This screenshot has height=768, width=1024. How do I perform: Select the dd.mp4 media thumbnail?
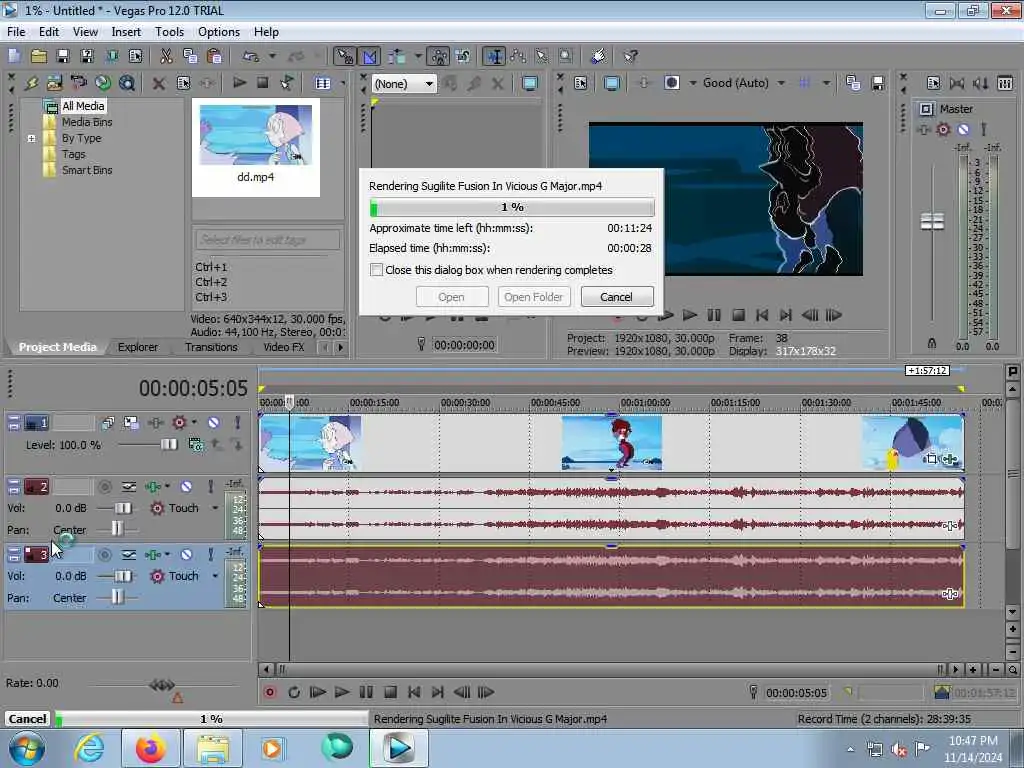(255, 147)
